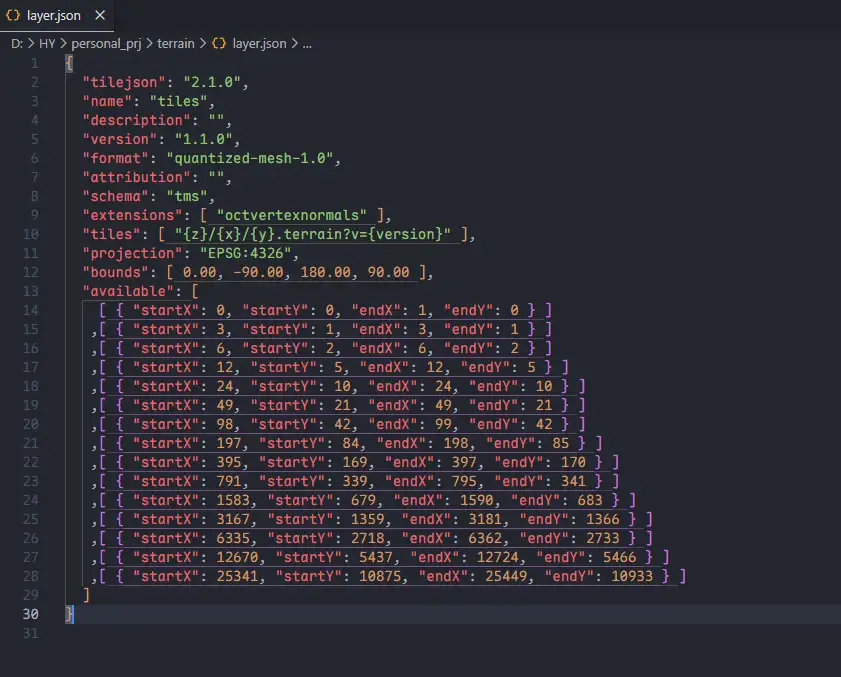This screenshot has height=677, width=841.
Task: Close the layer.json editor tab
Action: click(x=102, y=15)
